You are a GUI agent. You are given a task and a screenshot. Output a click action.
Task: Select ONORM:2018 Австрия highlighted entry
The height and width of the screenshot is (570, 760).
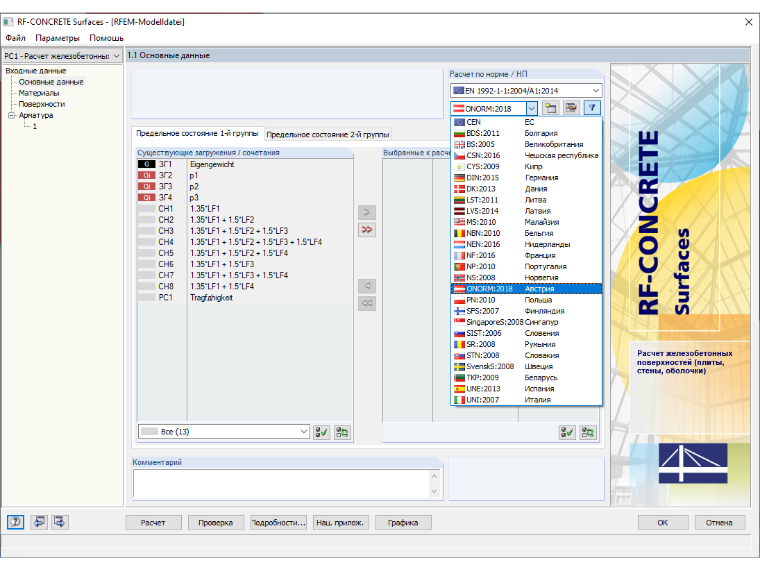click(526, 289)
